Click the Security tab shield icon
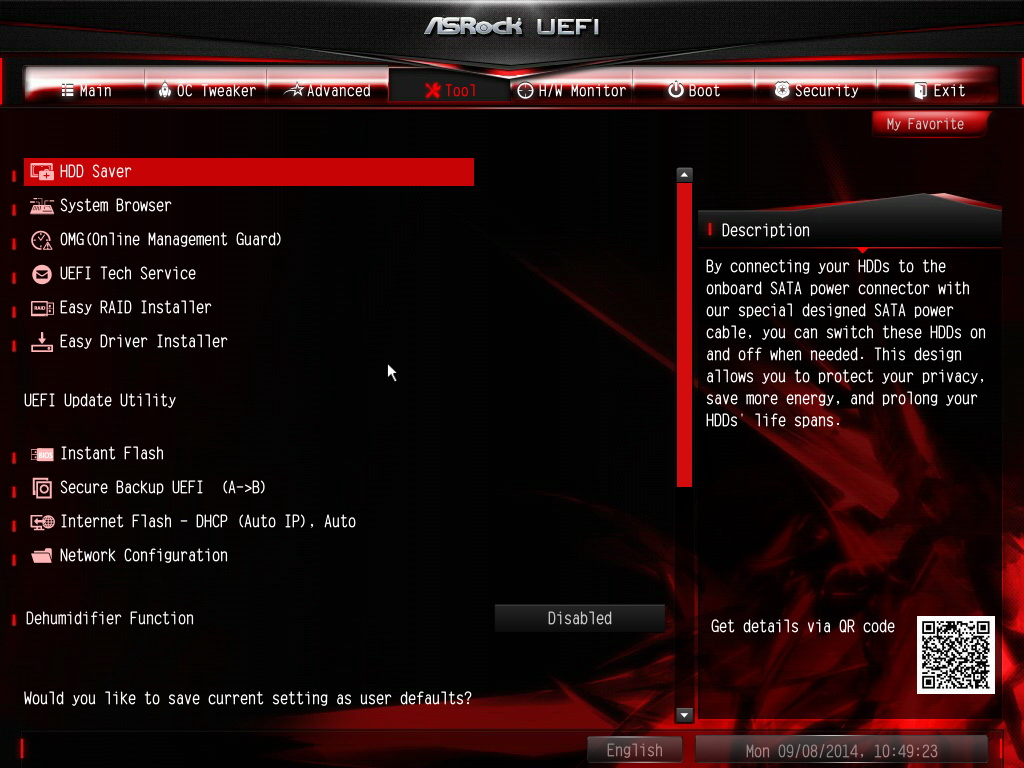Image resolution: width=1024 pixels, height=768 pixels. pyautogui.click(x=782, y=90)
